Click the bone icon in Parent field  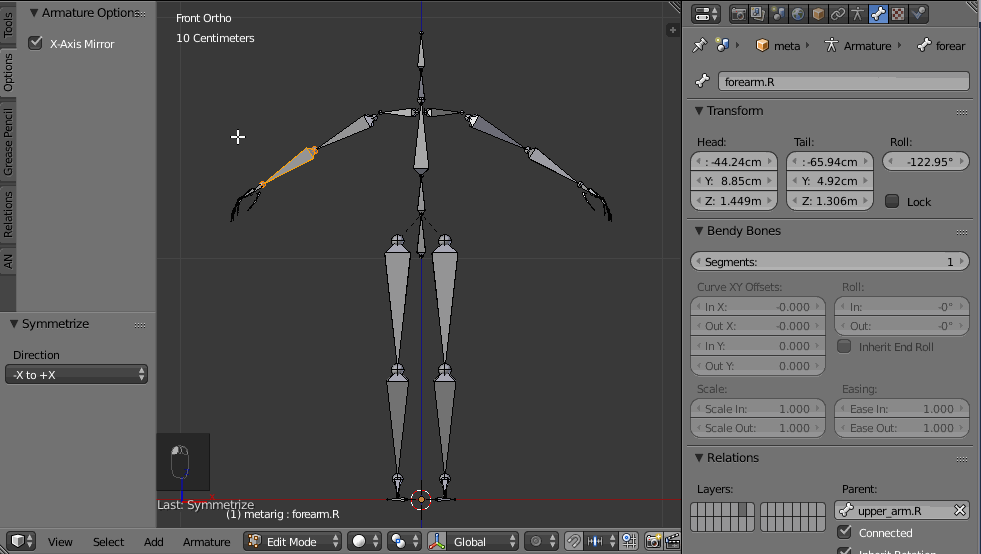click(846, 510)
